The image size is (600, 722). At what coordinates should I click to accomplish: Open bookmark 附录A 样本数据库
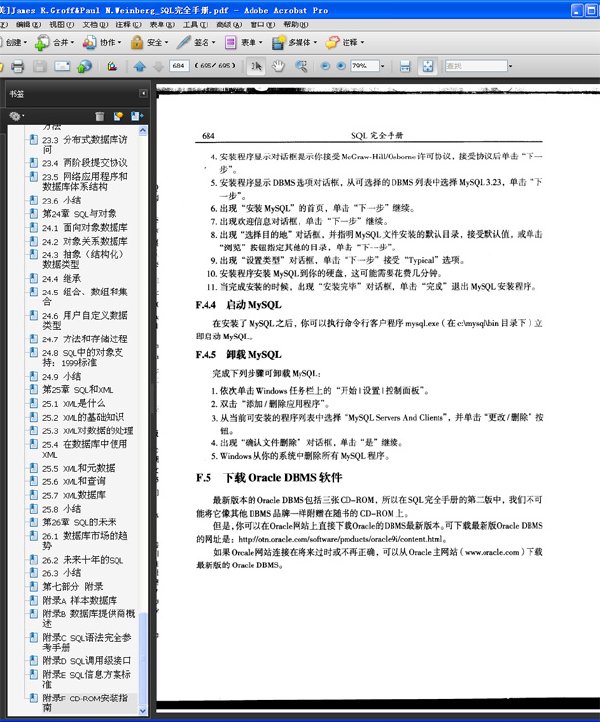pos(80,600)
